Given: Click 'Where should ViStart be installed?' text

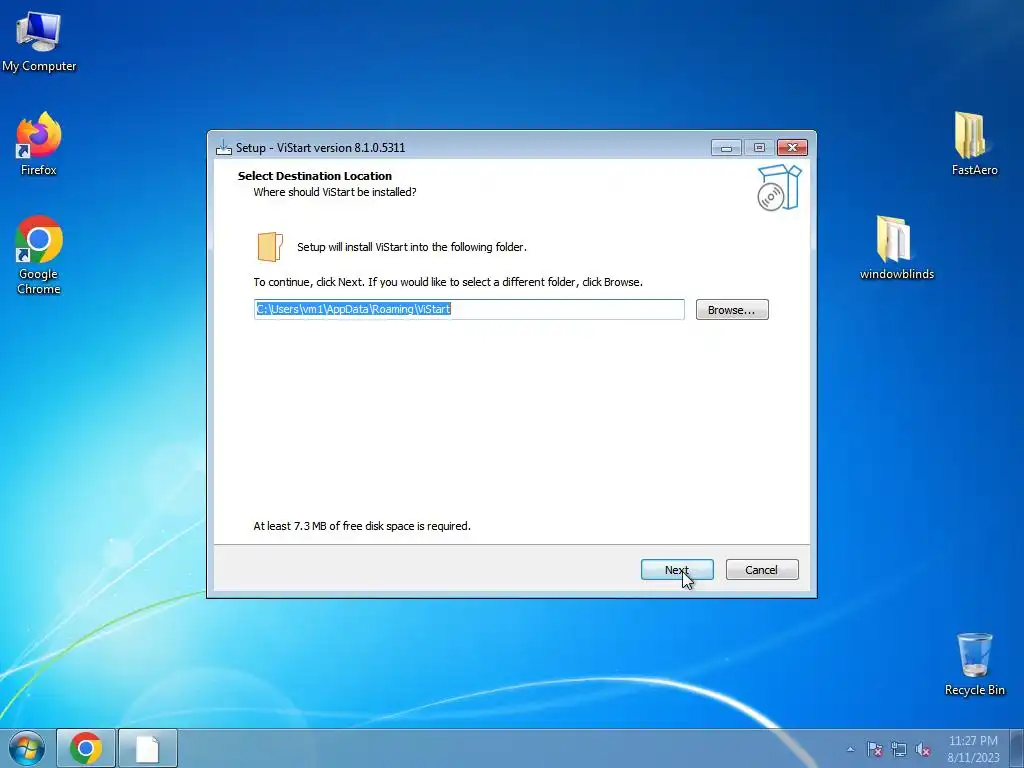Looking at the screenshot, I should (335, 192).
